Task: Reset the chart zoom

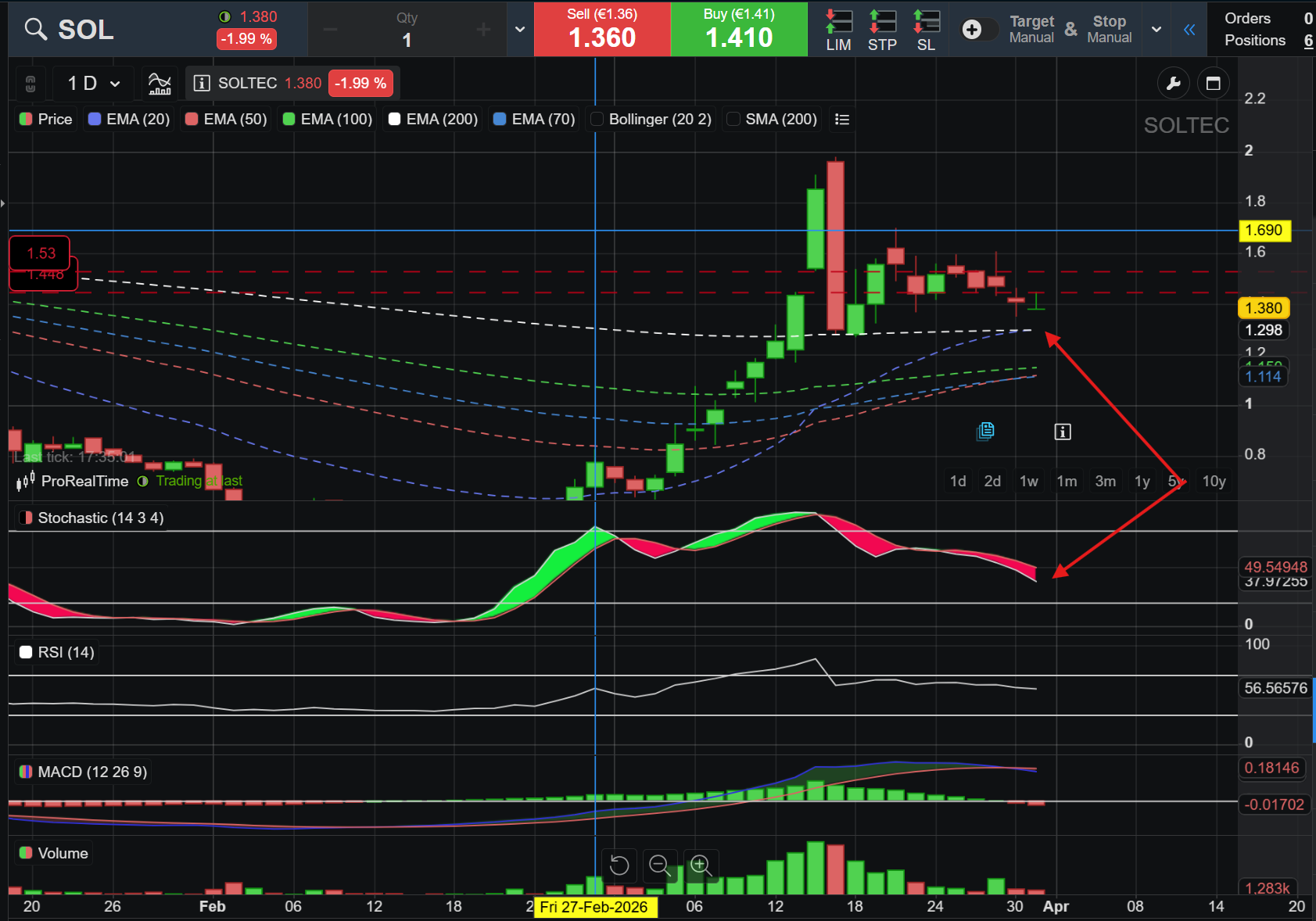Action: (x=619, y=865)
